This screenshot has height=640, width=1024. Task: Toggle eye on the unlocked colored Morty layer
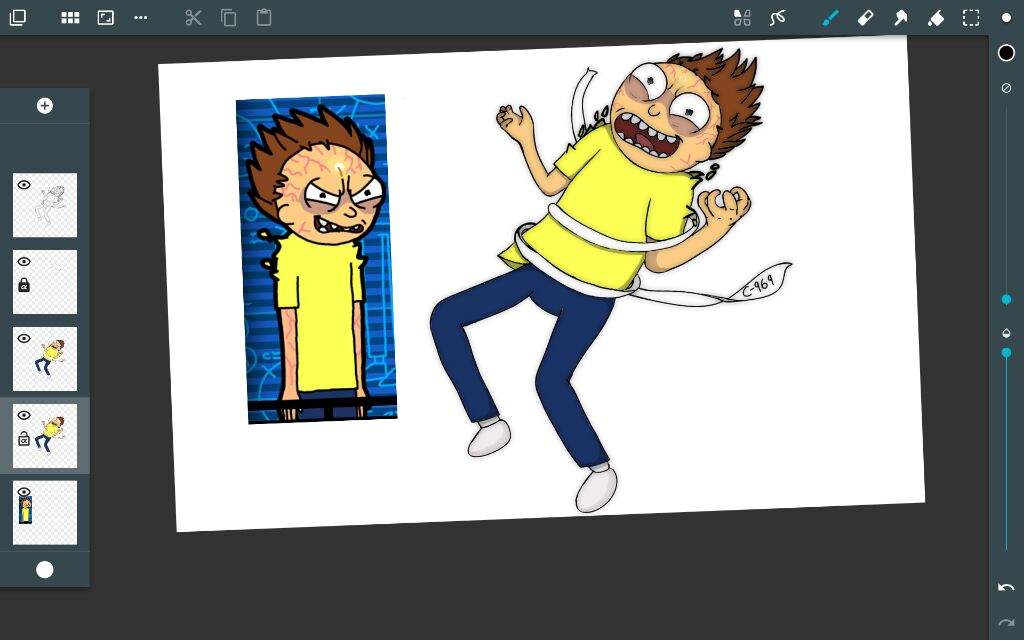[x=24, y=338]
